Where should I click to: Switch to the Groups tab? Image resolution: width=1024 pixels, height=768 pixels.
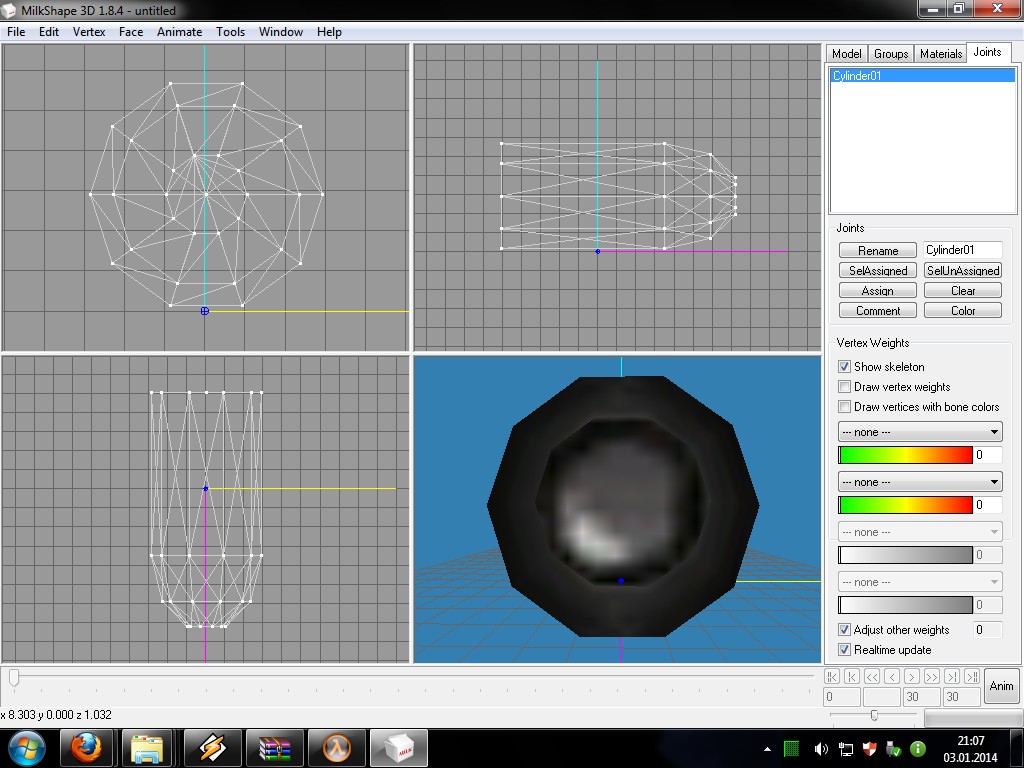pyautogui.click(x=890, y=54)
